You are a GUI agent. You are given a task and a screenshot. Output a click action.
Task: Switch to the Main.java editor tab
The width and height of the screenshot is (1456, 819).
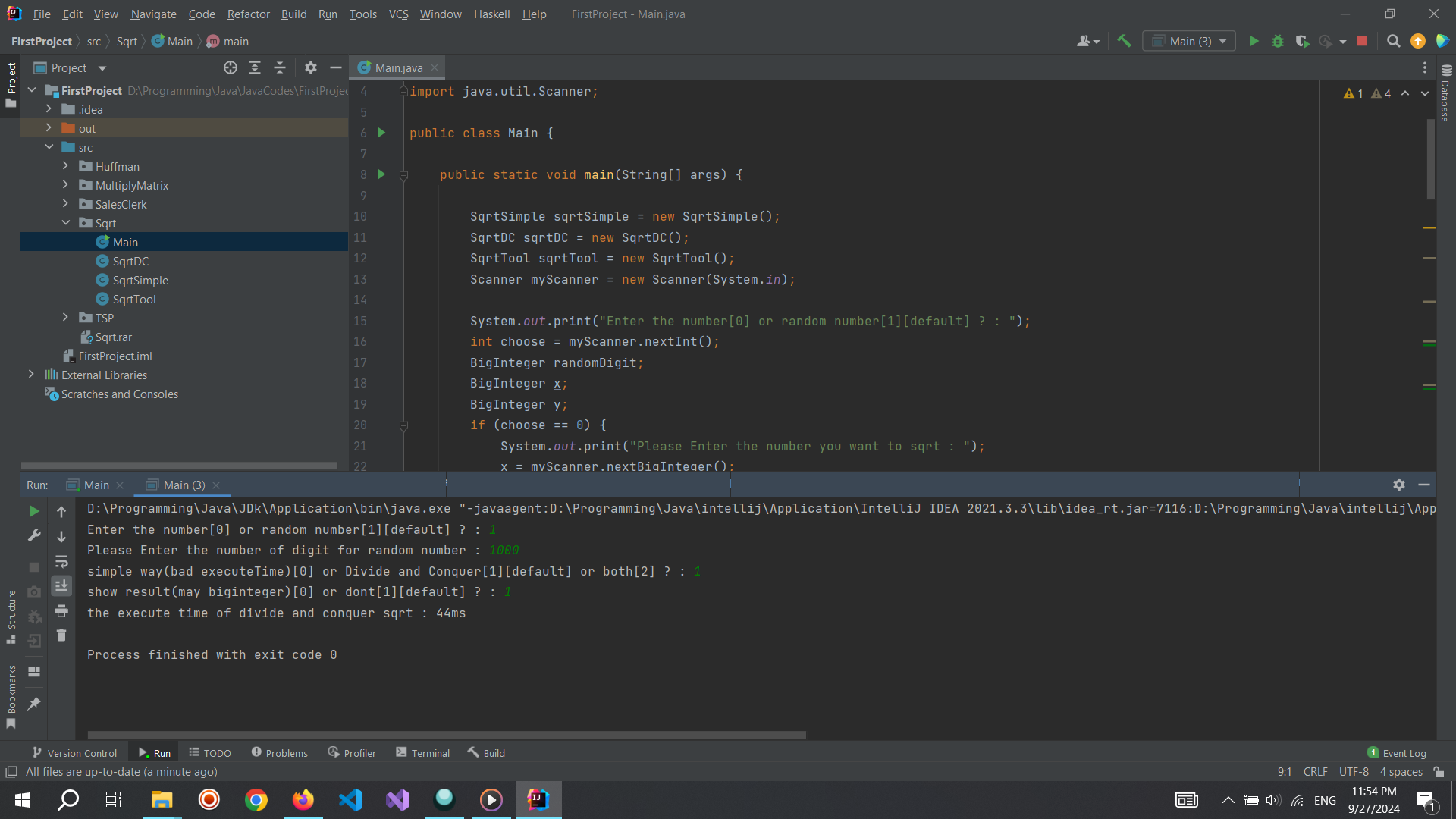point(398,68)
